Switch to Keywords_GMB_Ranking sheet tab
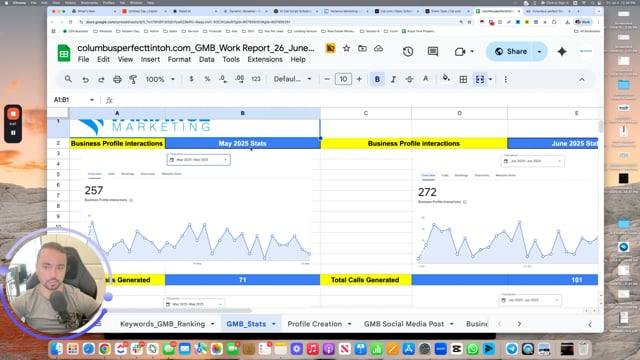 (x=162, y=324)
